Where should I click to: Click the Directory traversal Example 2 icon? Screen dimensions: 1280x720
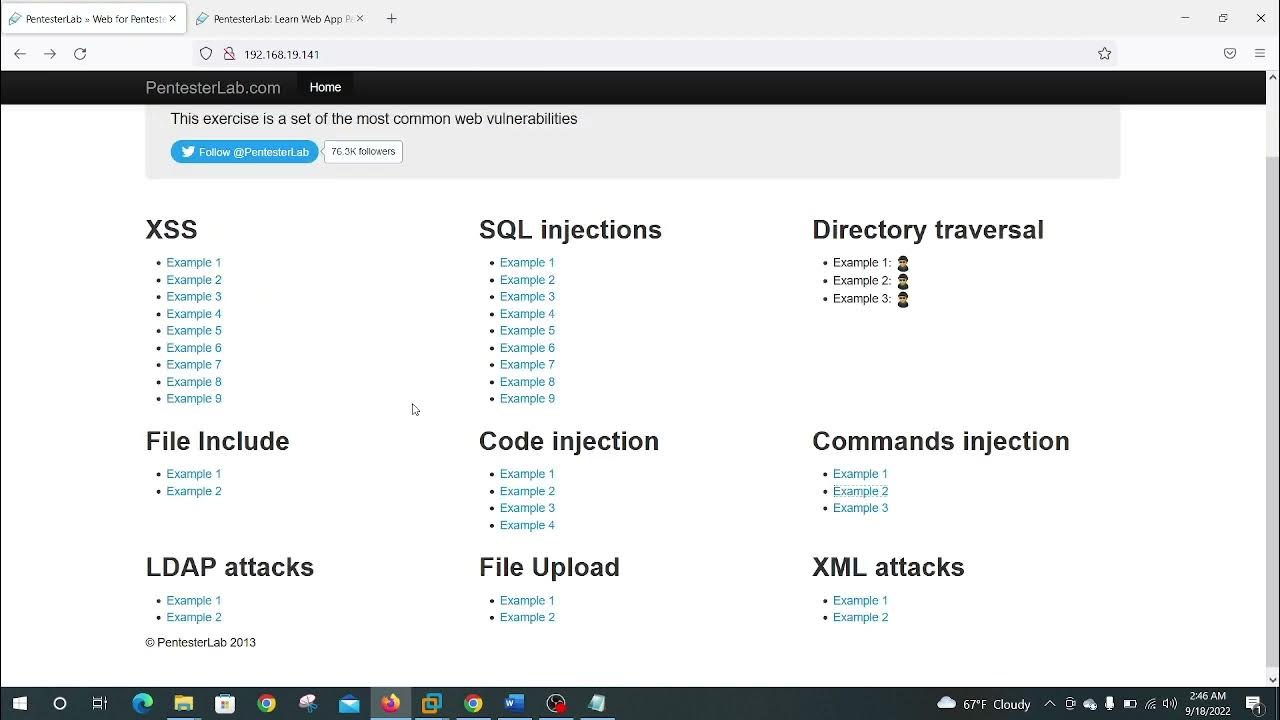click(x=903, y=281)
